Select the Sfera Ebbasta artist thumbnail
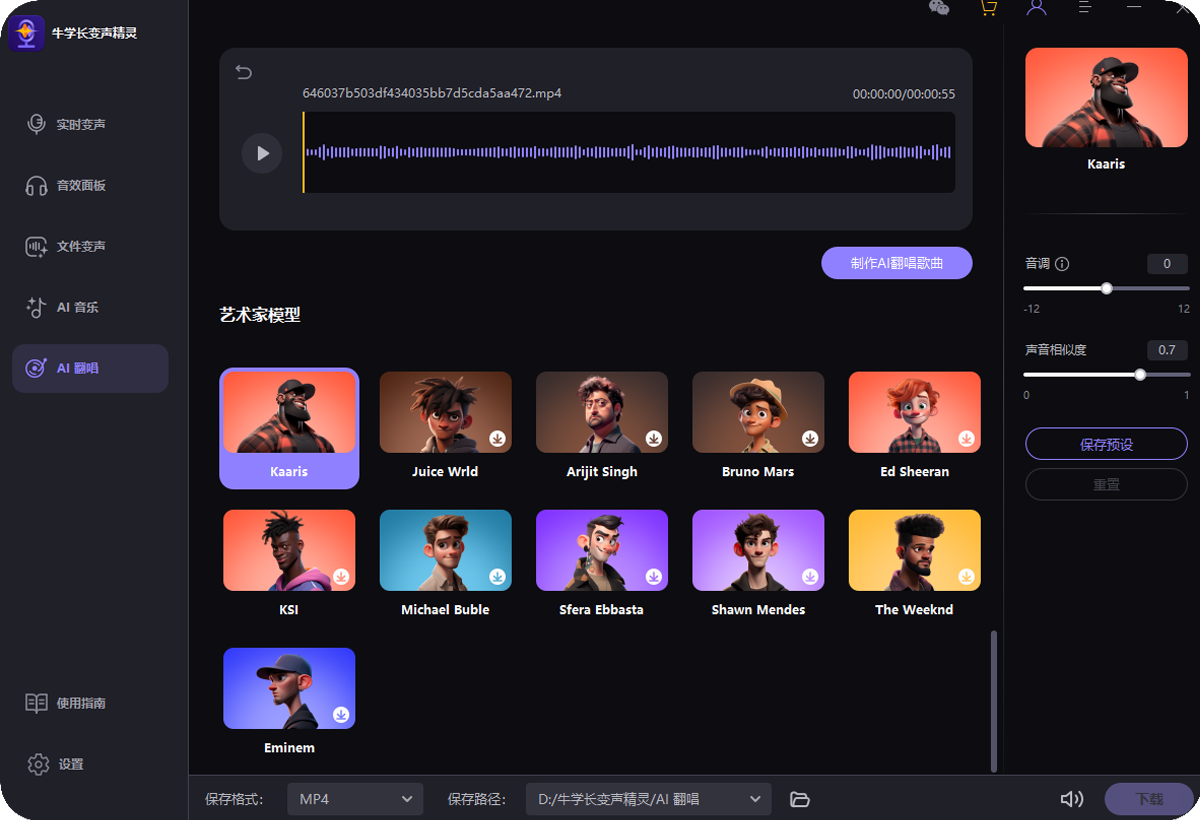The width and height of the screenshot is (1200, 820). 601,550
